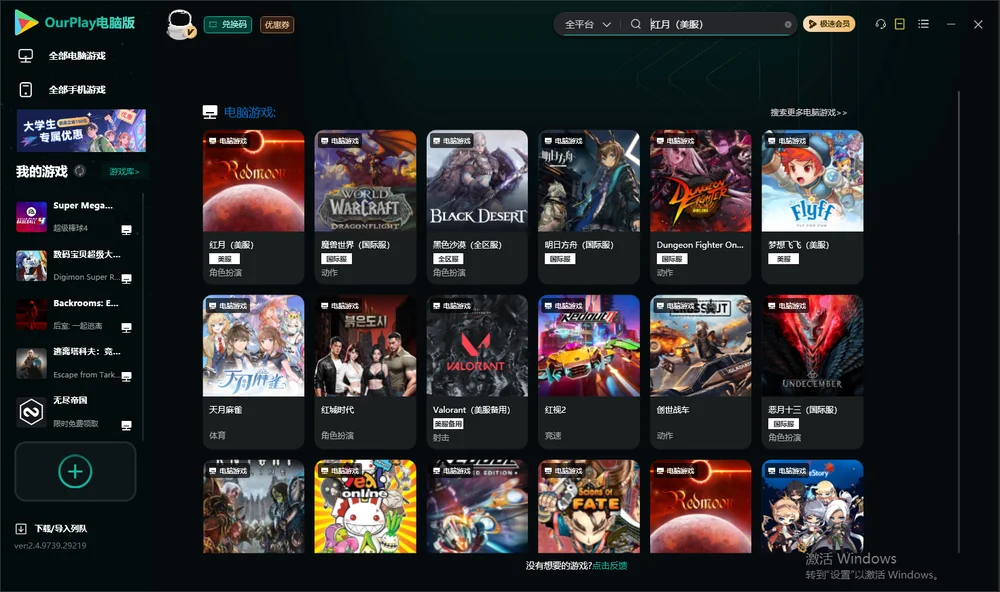Click the PC icon on Escape from Tark row
The image size is (1000, 592).
[x=126, y=376]
